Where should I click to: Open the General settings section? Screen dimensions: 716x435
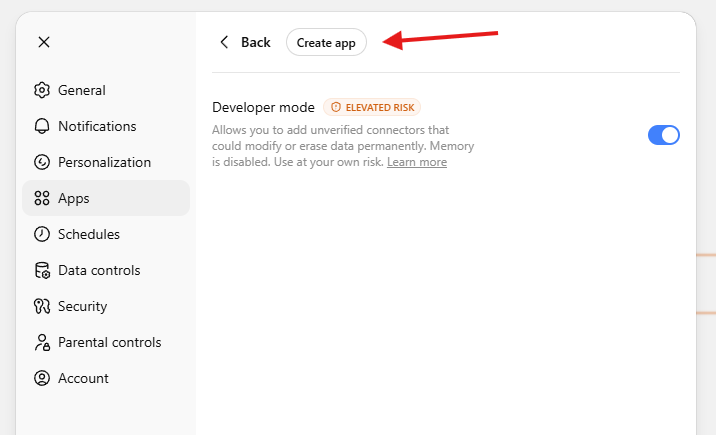tap(106, 90)
